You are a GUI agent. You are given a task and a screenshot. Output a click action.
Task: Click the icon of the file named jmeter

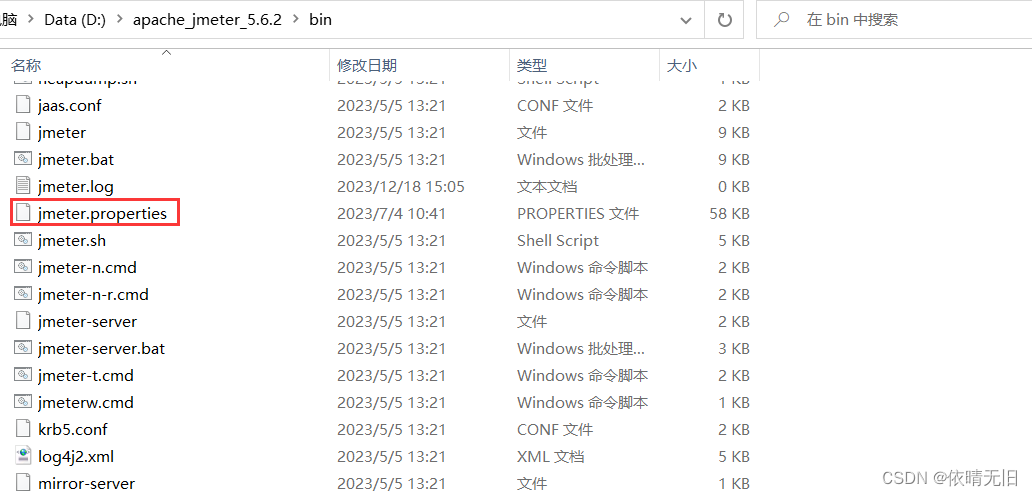(23, 132)
